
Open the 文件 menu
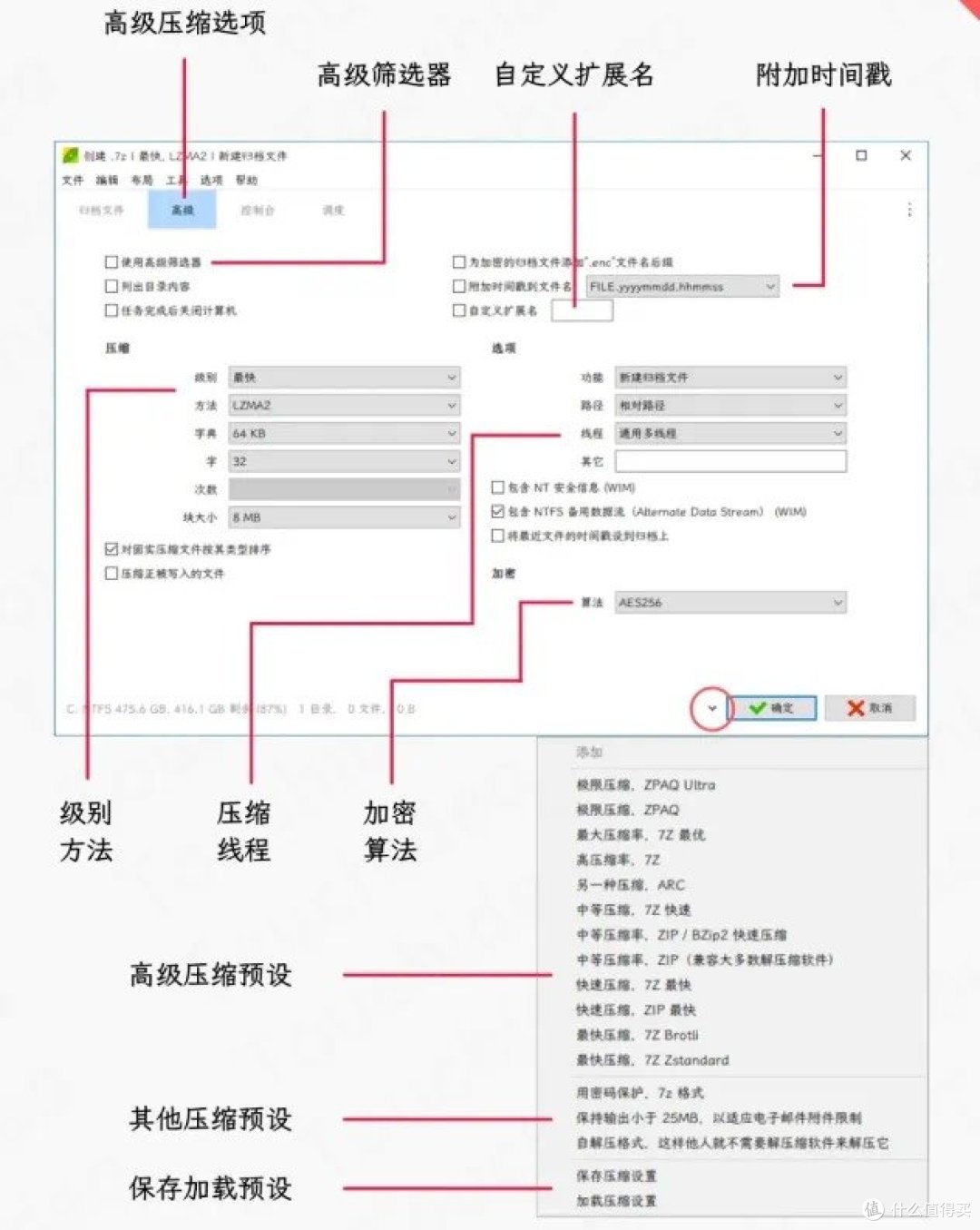click(73, 180)
